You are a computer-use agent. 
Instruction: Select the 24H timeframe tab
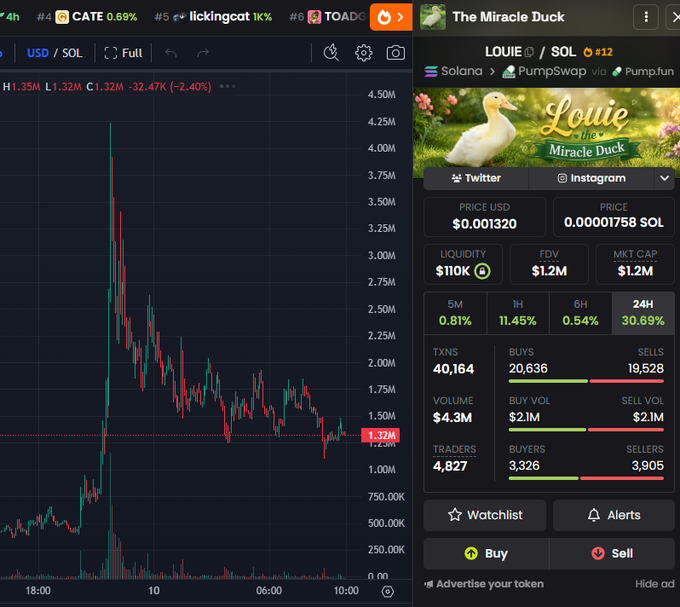click(643, 313)
